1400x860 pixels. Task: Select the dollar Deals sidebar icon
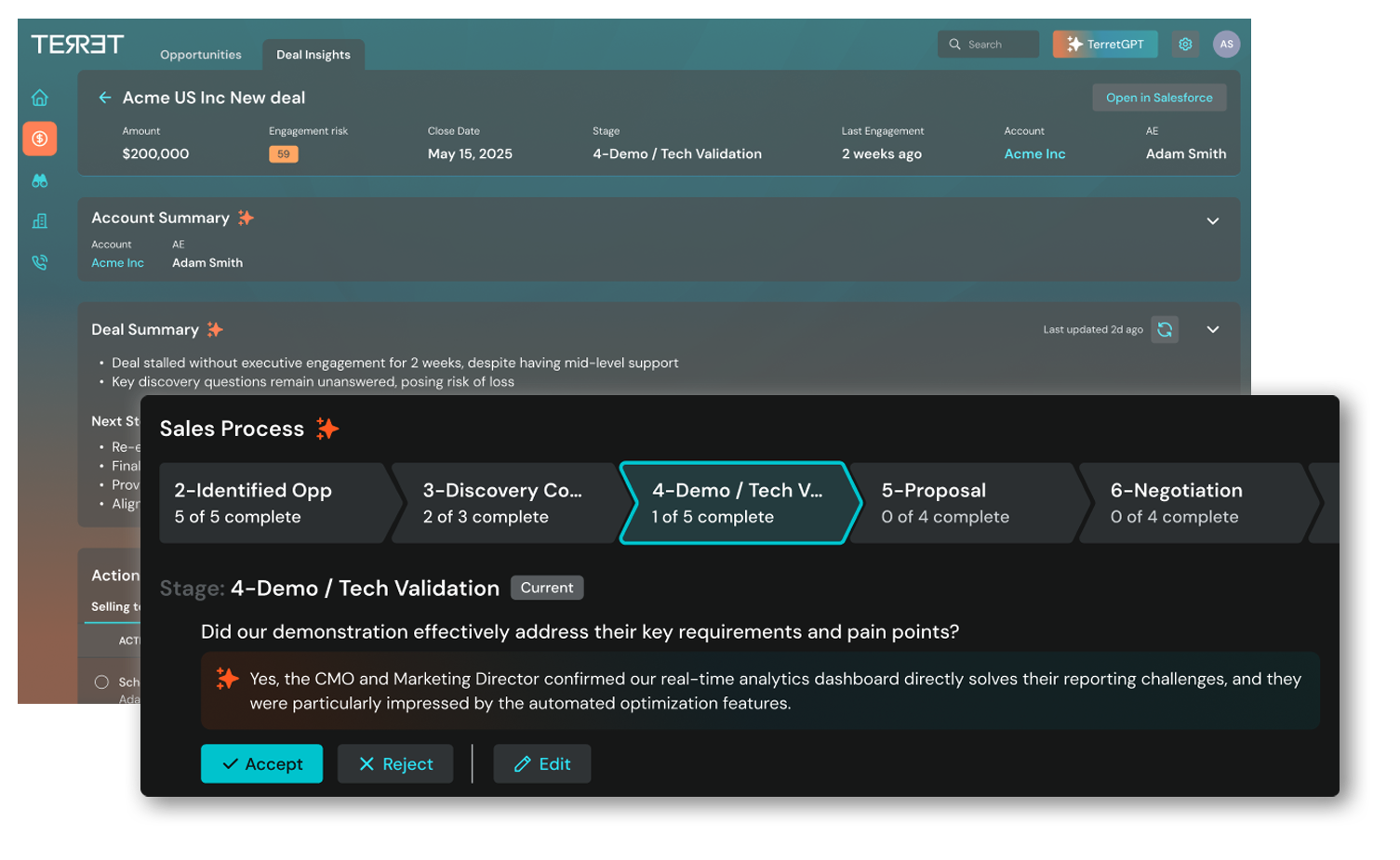coord(40,139)
